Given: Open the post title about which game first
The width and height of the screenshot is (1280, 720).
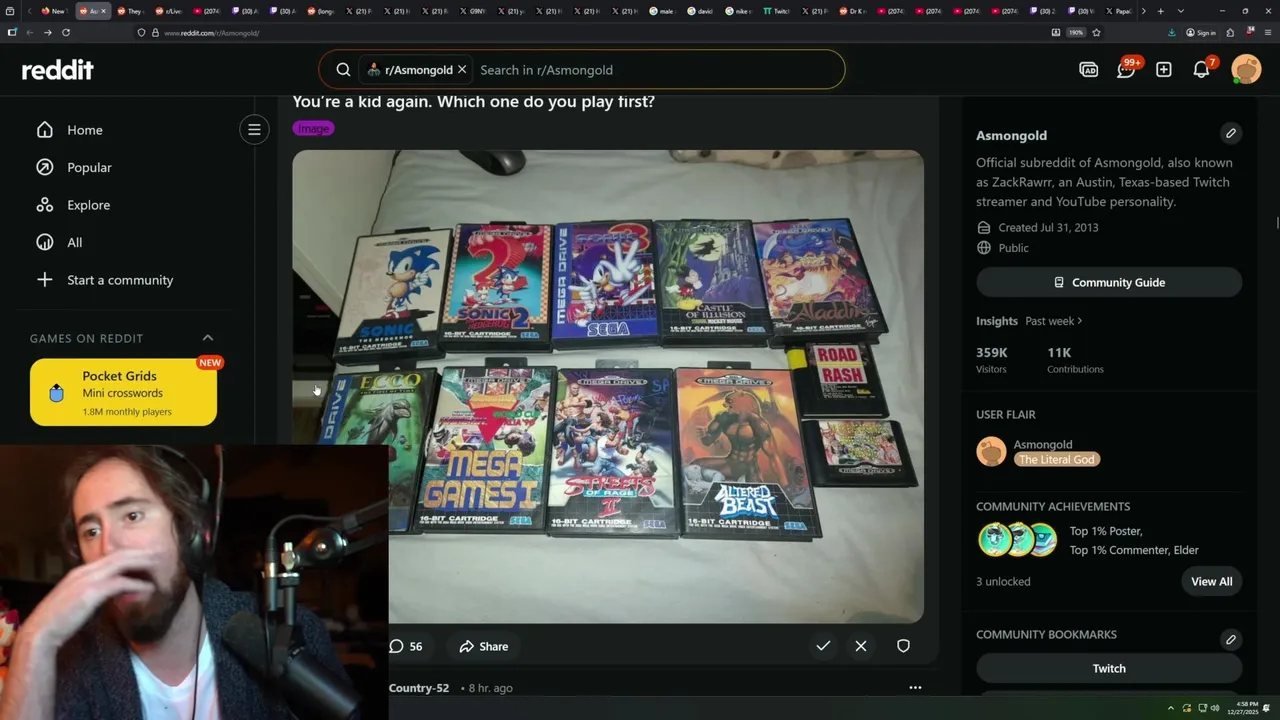Looking at the screenshot, I should pos(473,101).
